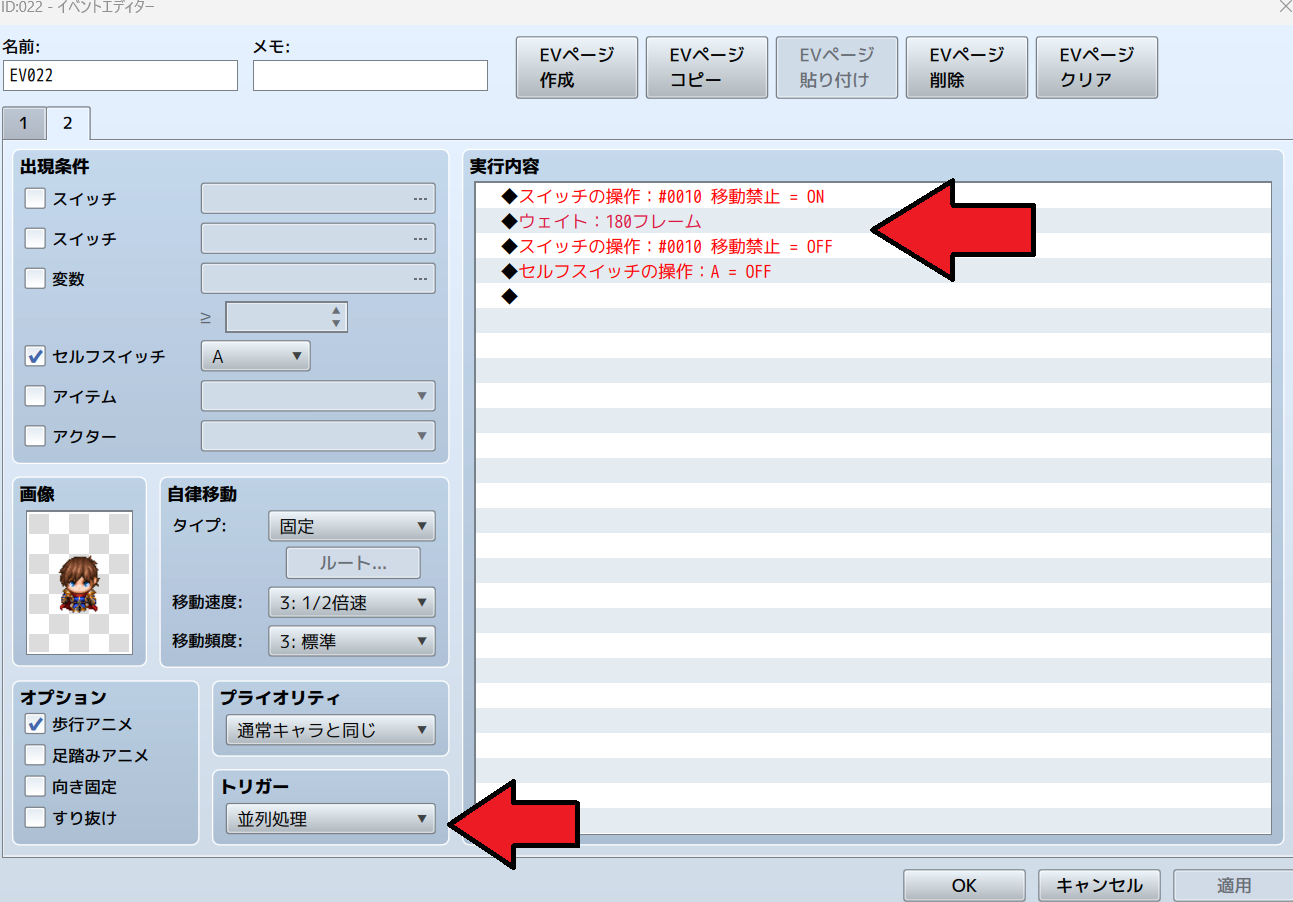Click the EVページクリア button

(1097, 67)
